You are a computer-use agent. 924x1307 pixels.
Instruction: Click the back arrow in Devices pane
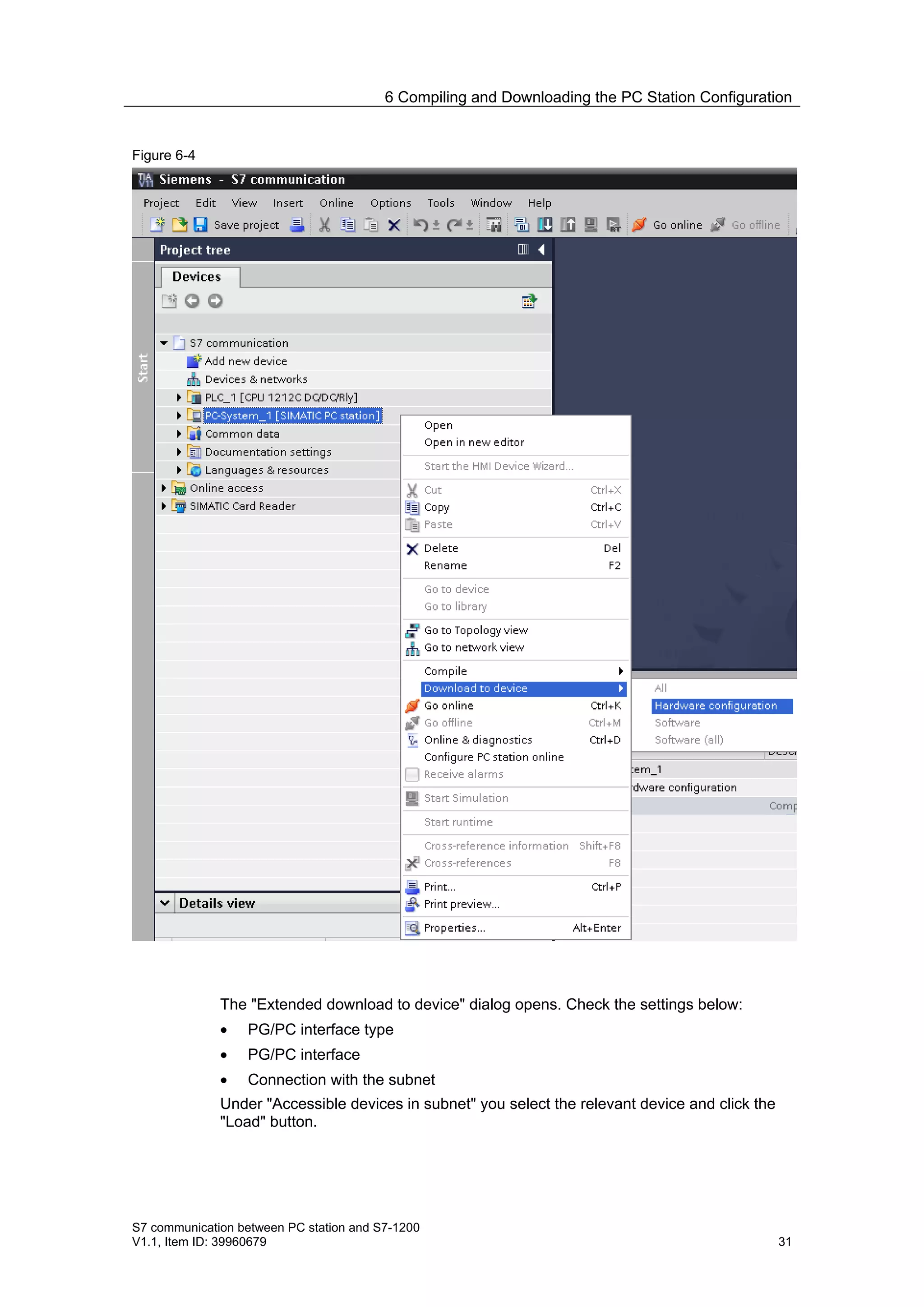pos(193,300)
